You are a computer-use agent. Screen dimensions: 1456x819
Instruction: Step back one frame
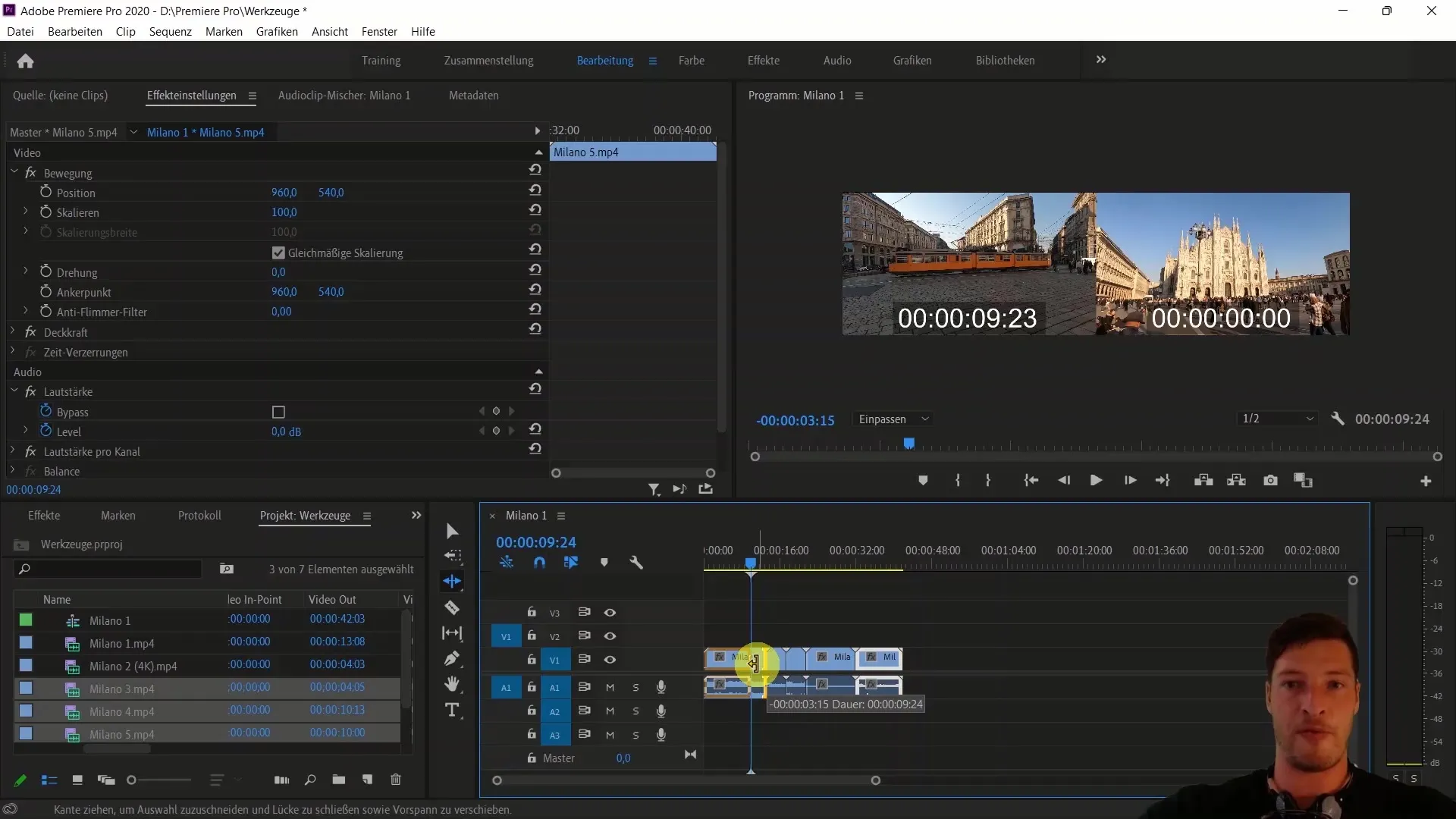tap(1064, 480)
